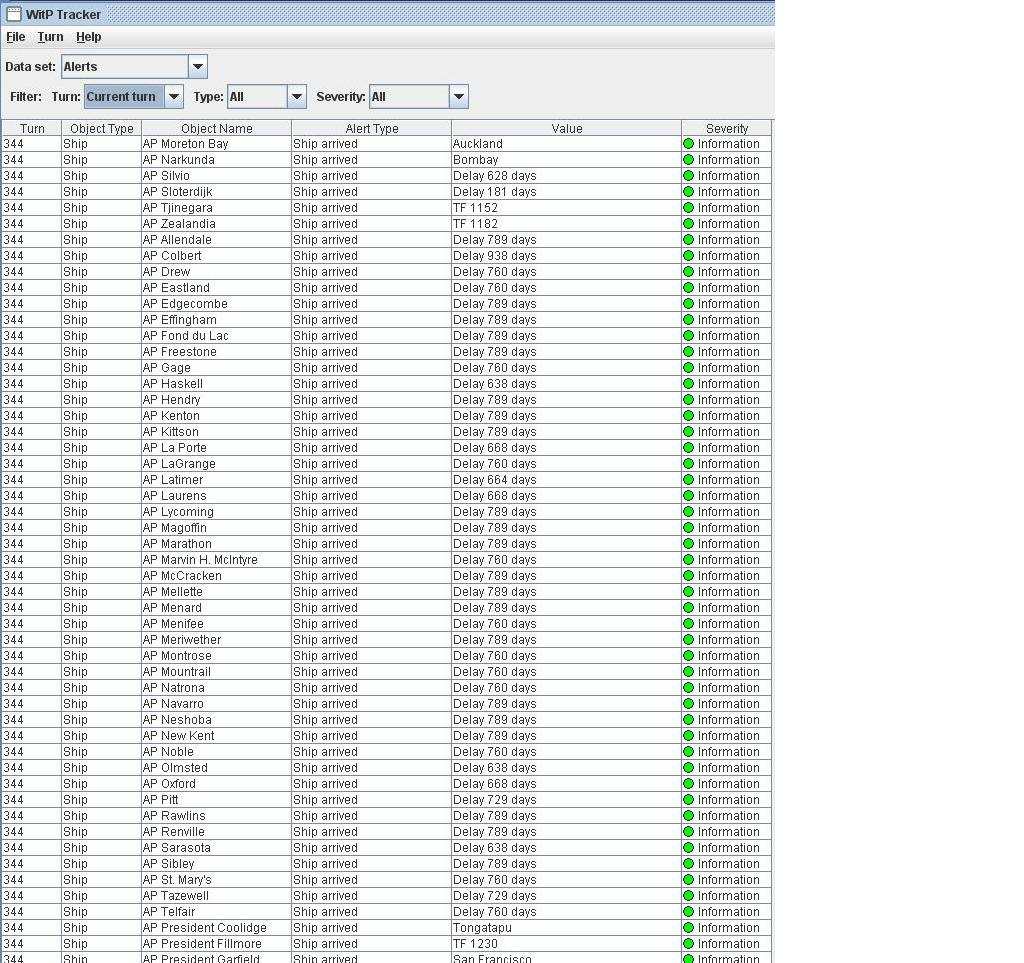Viewport: 1024px width, 963px height.
Task: Expand the Type filter dropdown arrow
Action: (x=296, y=97)
